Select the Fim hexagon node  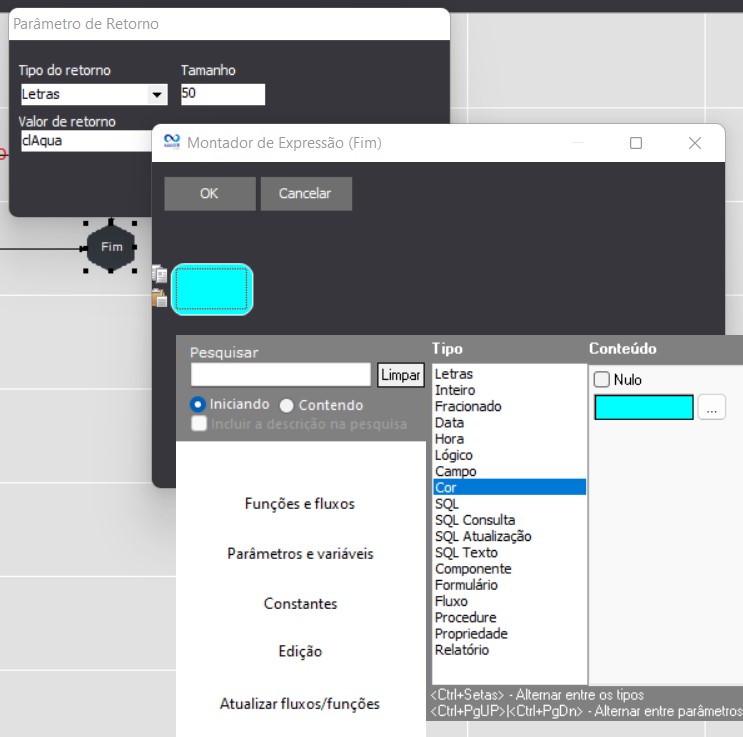(x=111, y=247)
